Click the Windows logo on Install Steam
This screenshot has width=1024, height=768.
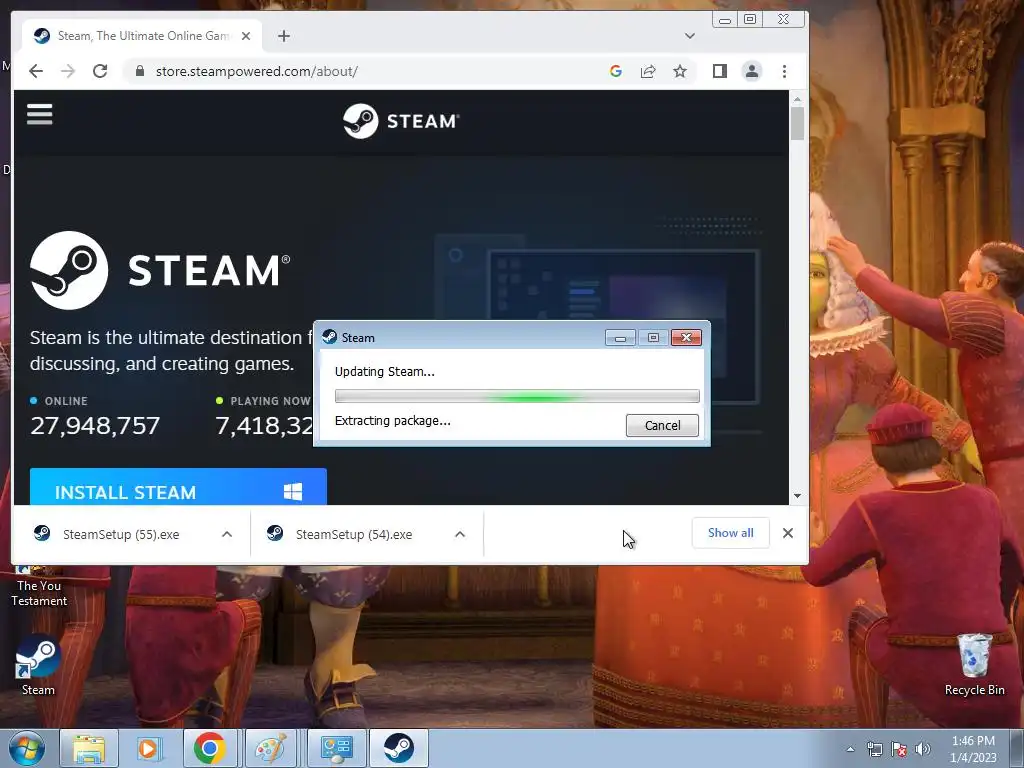coord(293,492)
